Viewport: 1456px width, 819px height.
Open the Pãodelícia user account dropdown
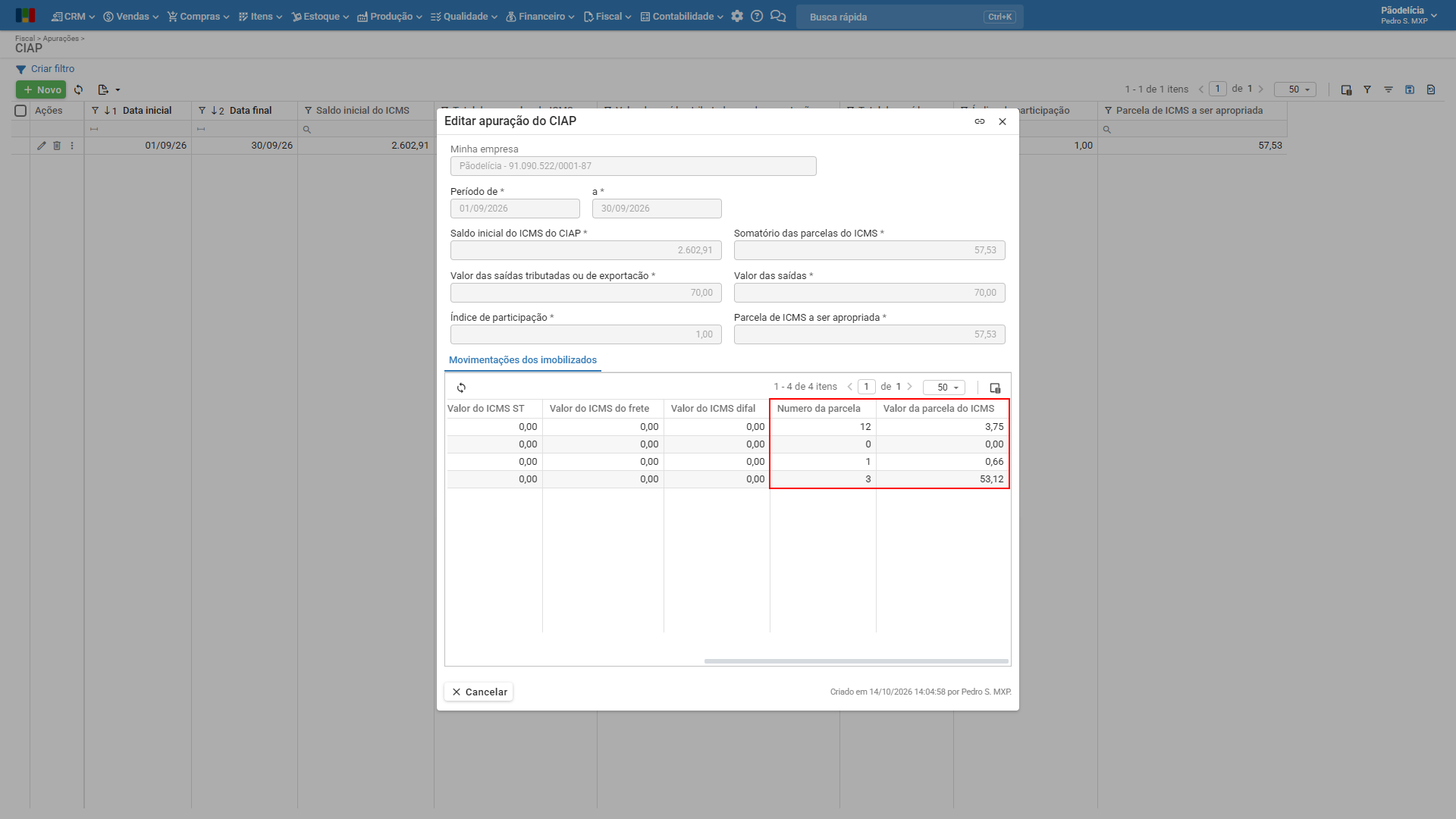pyautogui.click(x=1408, y=15)
